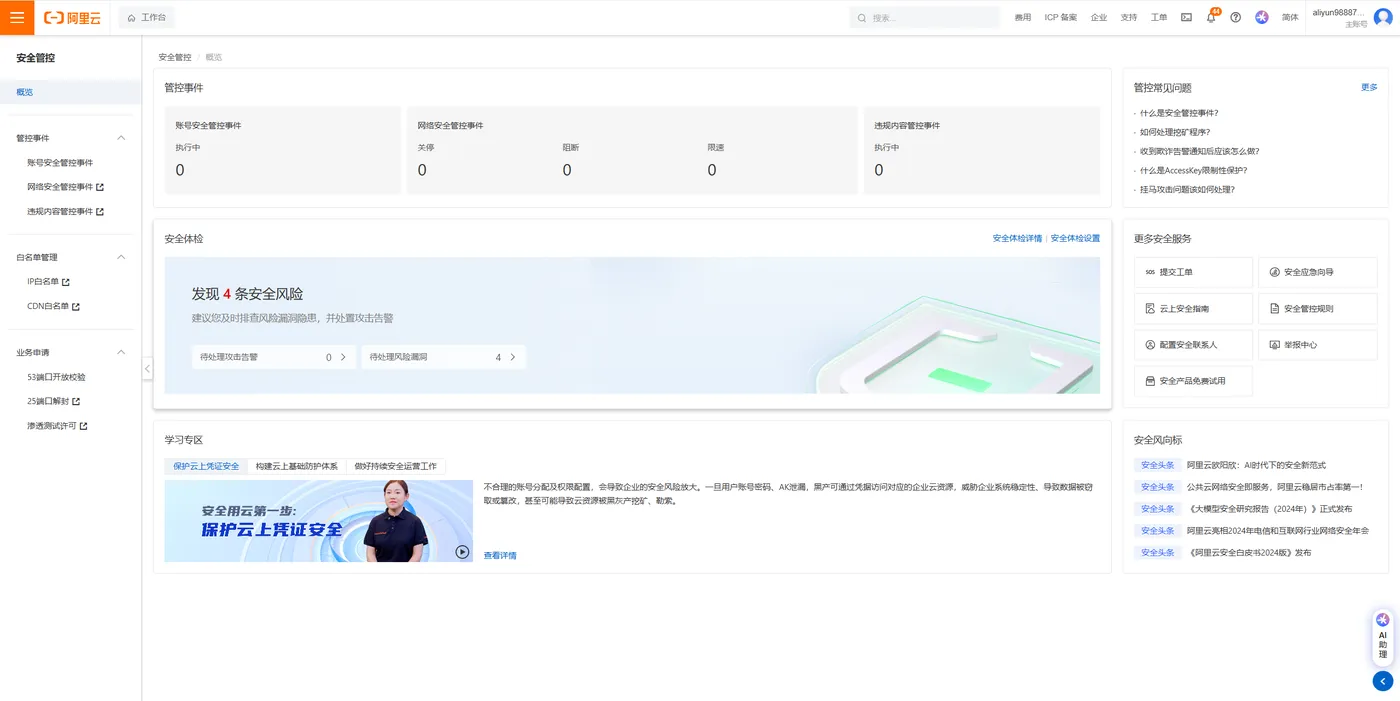
Task: Open news 阿里云欧阳欣: AI时代下的安全新范式
Action: [x=1256, y=465]
